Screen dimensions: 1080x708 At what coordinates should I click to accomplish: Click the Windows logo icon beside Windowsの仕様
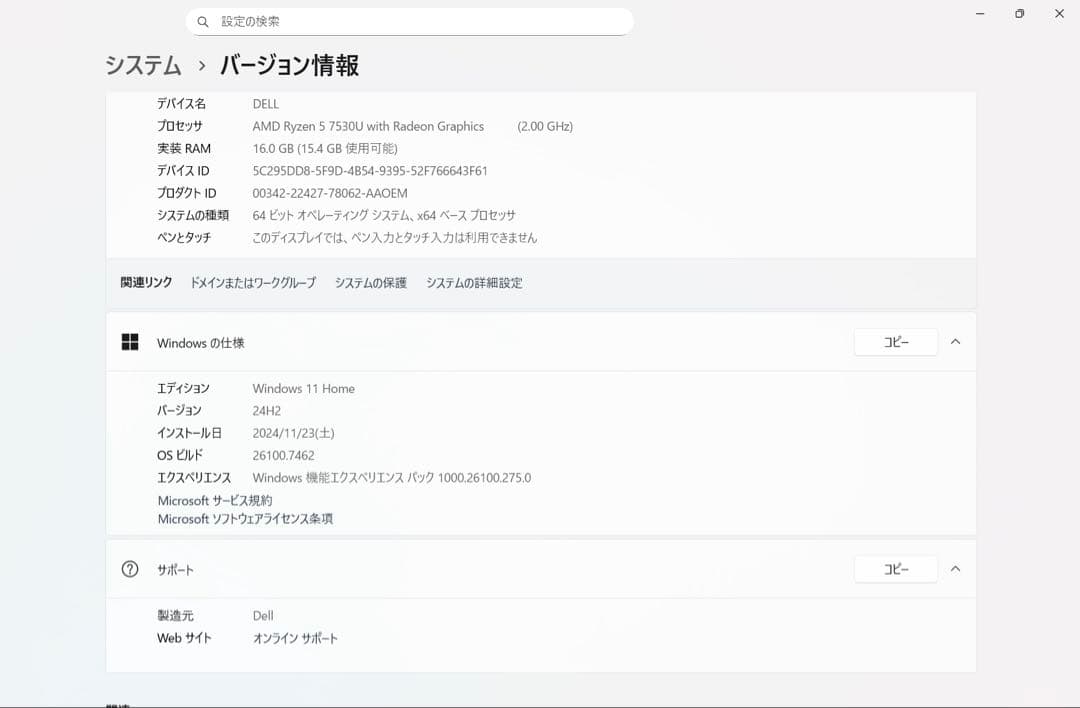(x=130, y=341)
